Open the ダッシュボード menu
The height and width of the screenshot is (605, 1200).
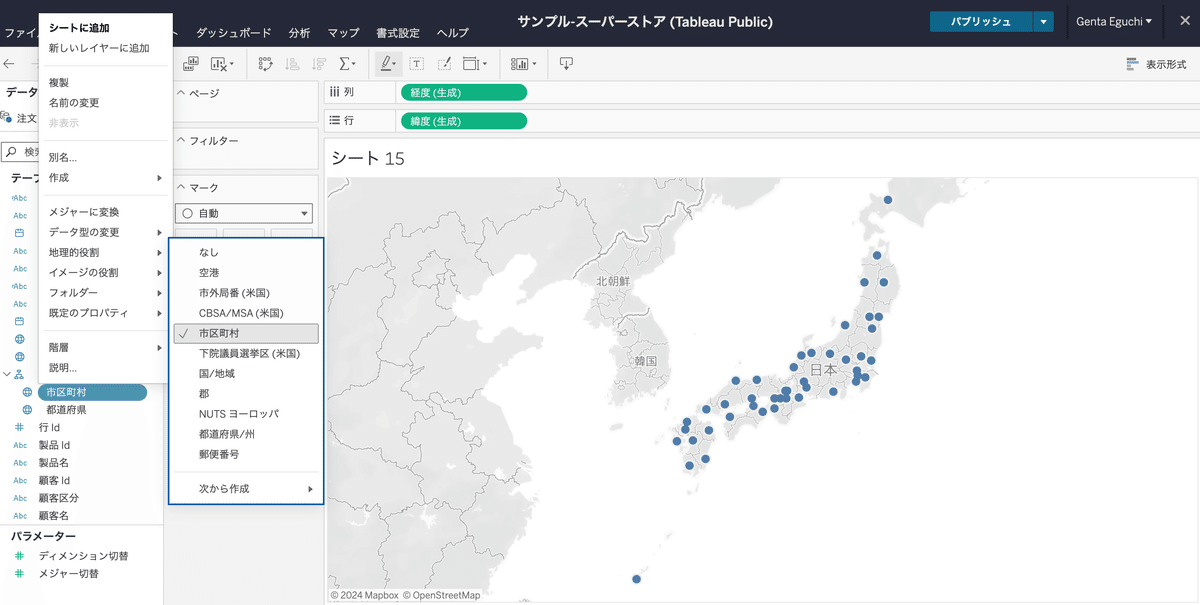235,33
